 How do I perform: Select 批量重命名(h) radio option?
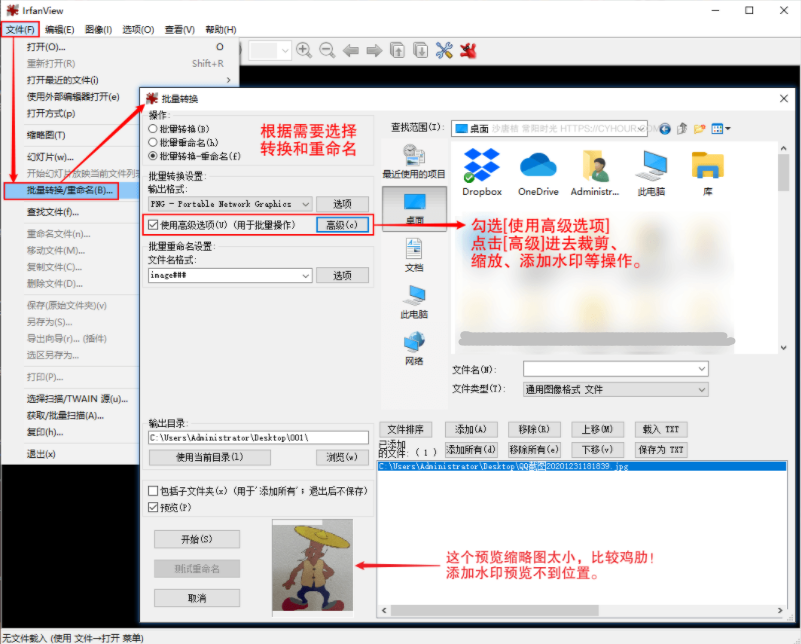[x=183, y=142]
